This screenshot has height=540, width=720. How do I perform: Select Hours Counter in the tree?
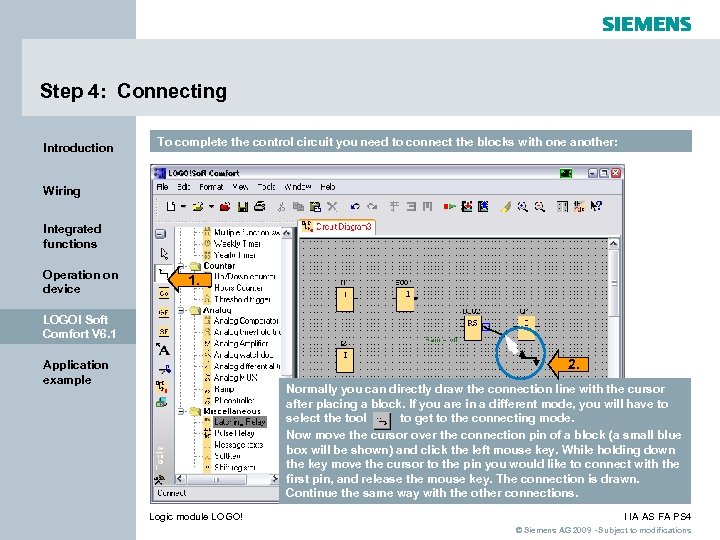pos(238,288)
